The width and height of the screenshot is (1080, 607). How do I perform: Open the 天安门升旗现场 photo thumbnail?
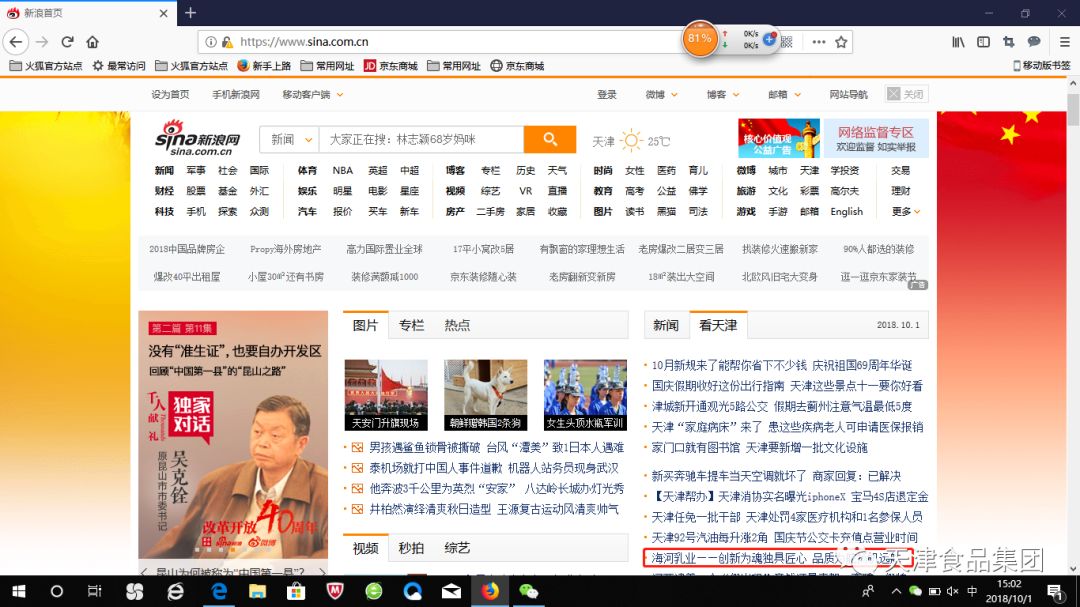(386, 395)
